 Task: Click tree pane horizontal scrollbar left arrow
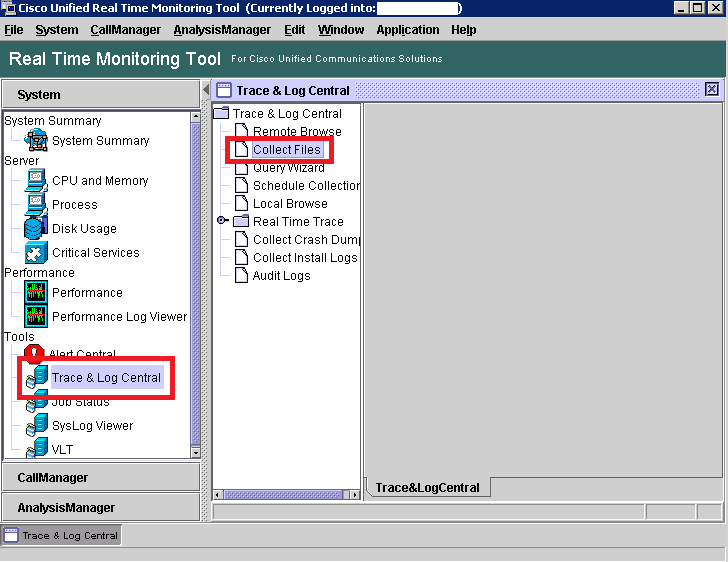(x=217, y=495)
